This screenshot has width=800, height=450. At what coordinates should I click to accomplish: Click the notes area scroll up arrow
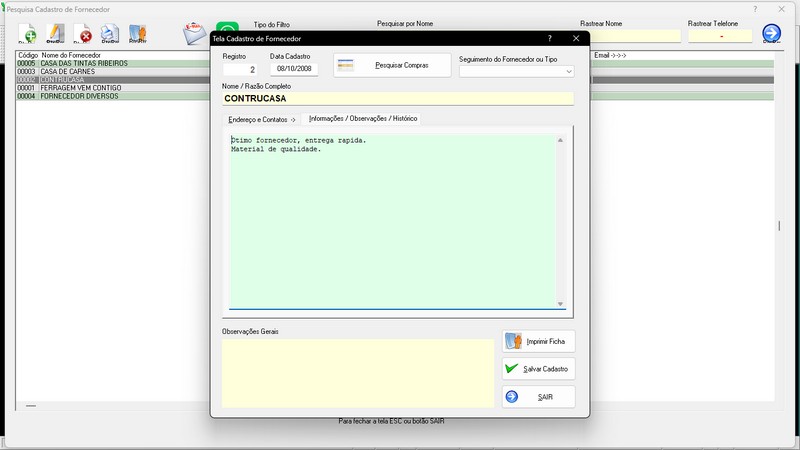pos(560,140)
